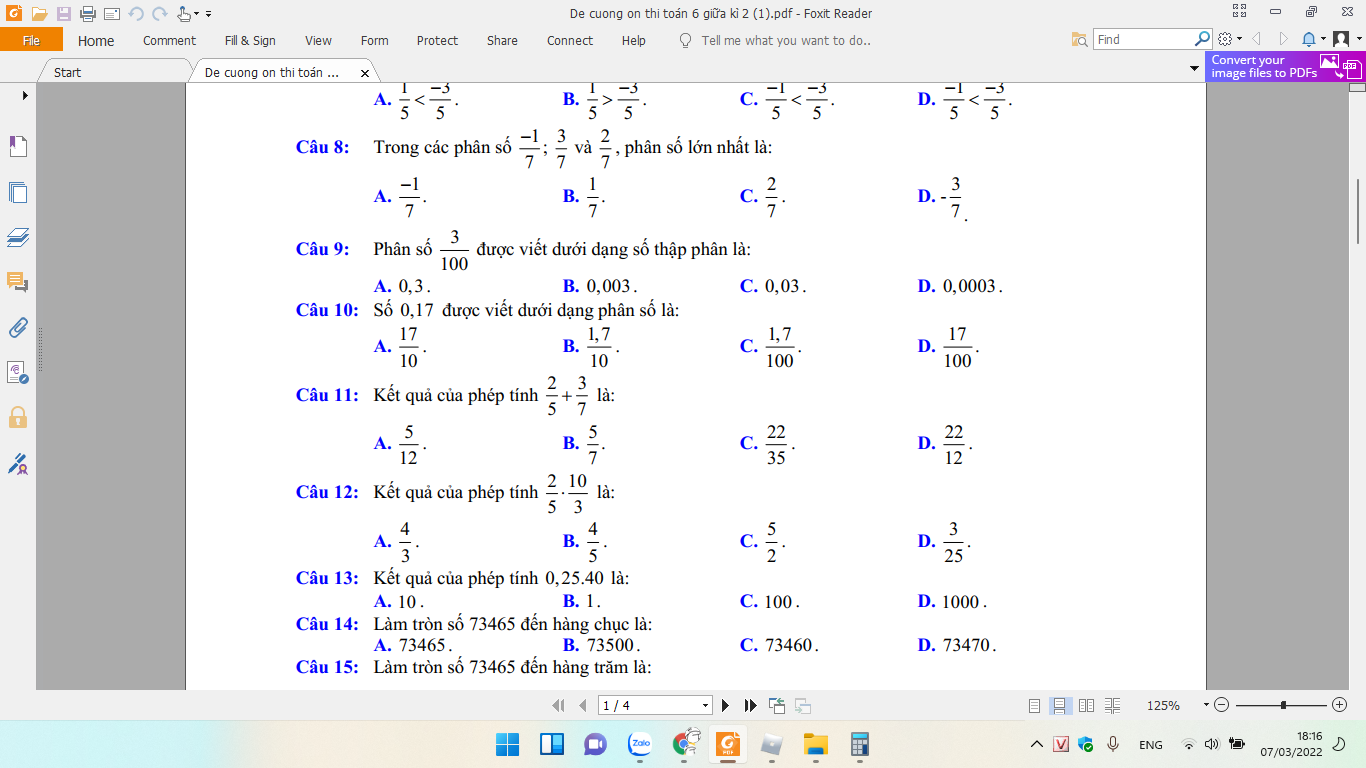Open the Protect ribbon tab
Viewport: 1366px width, 768px height.
coord(437,41)
